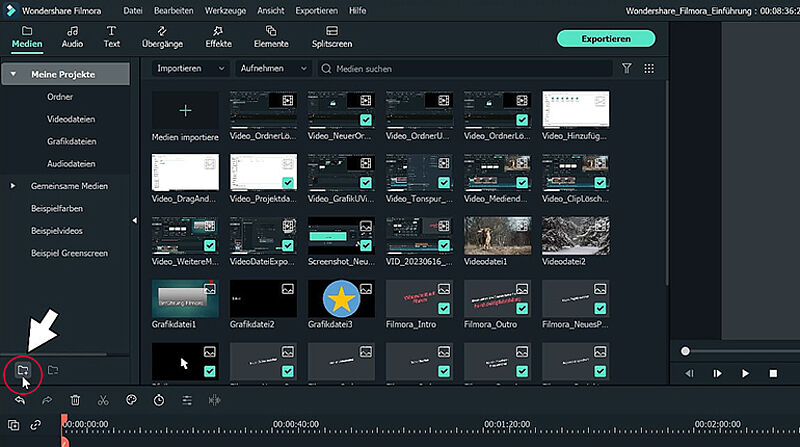Open the Importieren dropdown
The image size is (800, 447).
pyautogui.click(x=190, y=68)
